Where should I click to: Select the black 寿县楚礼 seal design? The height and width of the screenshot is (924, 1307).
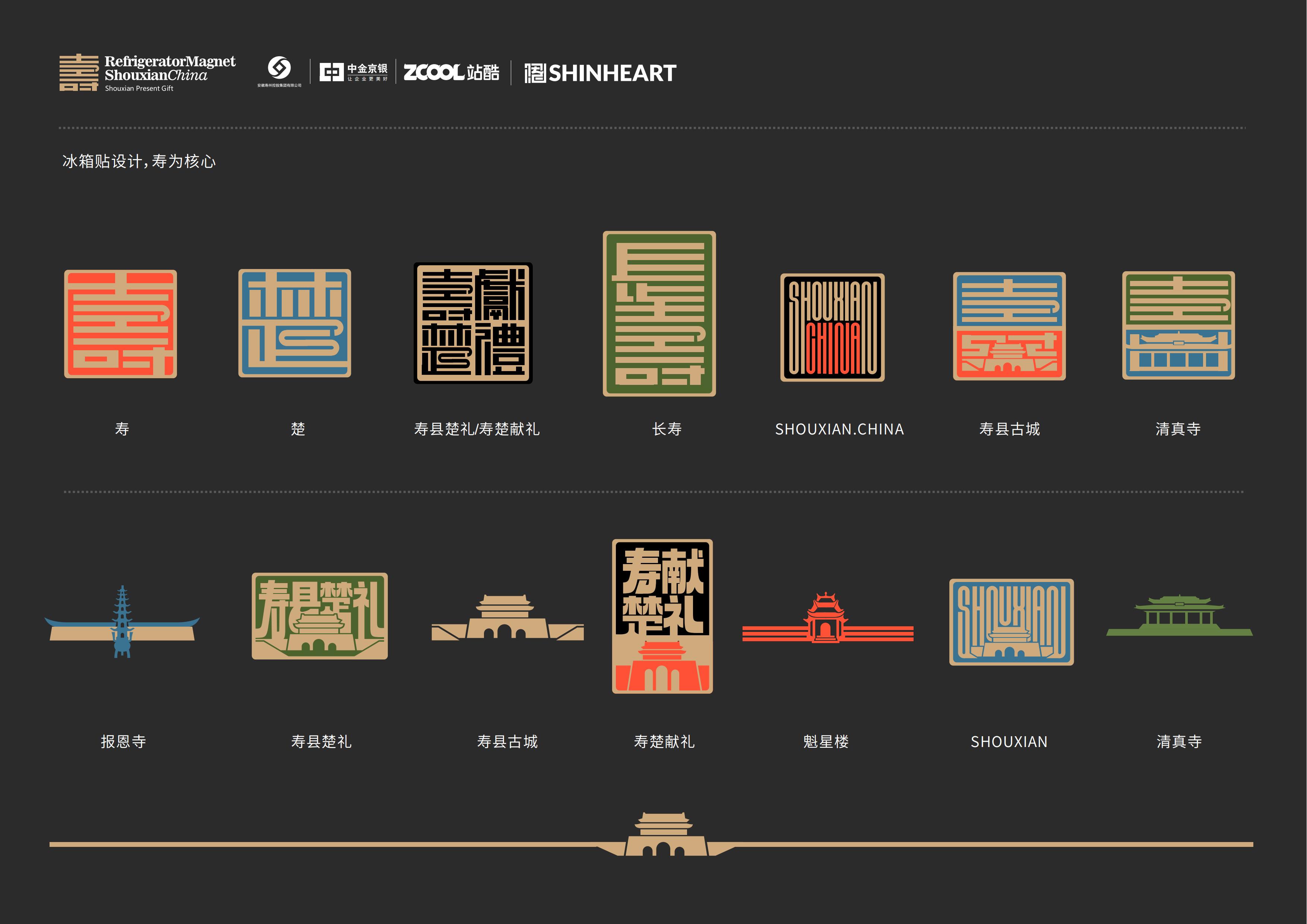click(472, 323)
